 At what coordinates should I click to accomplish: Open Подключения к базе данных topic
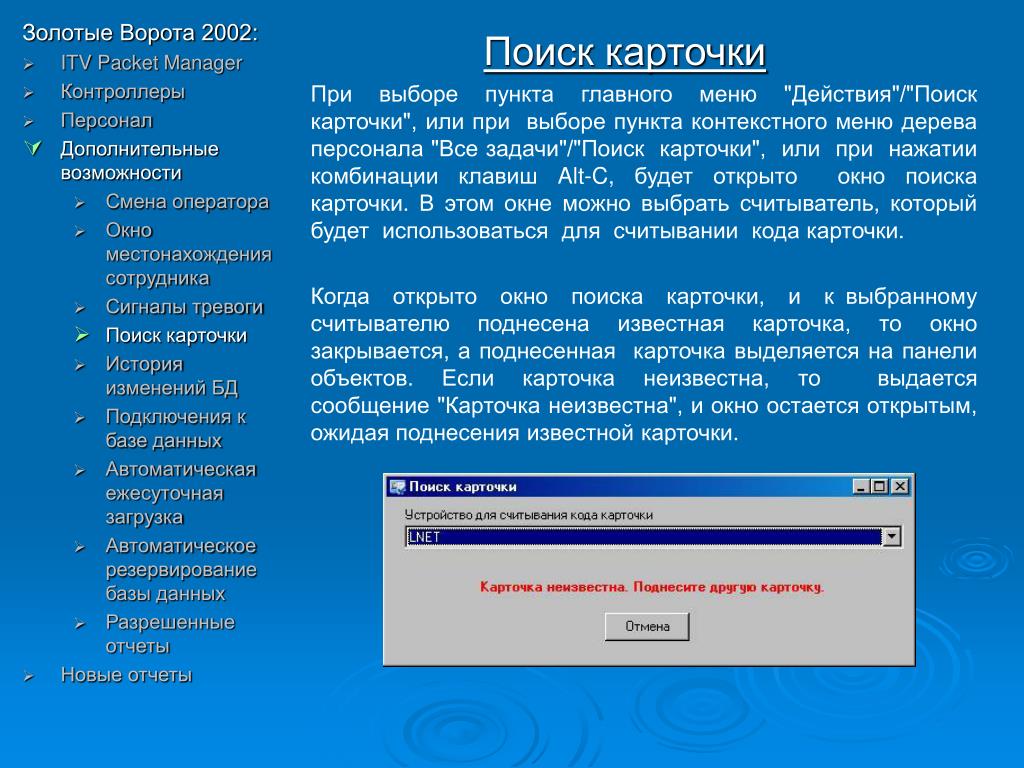[176, 428]
